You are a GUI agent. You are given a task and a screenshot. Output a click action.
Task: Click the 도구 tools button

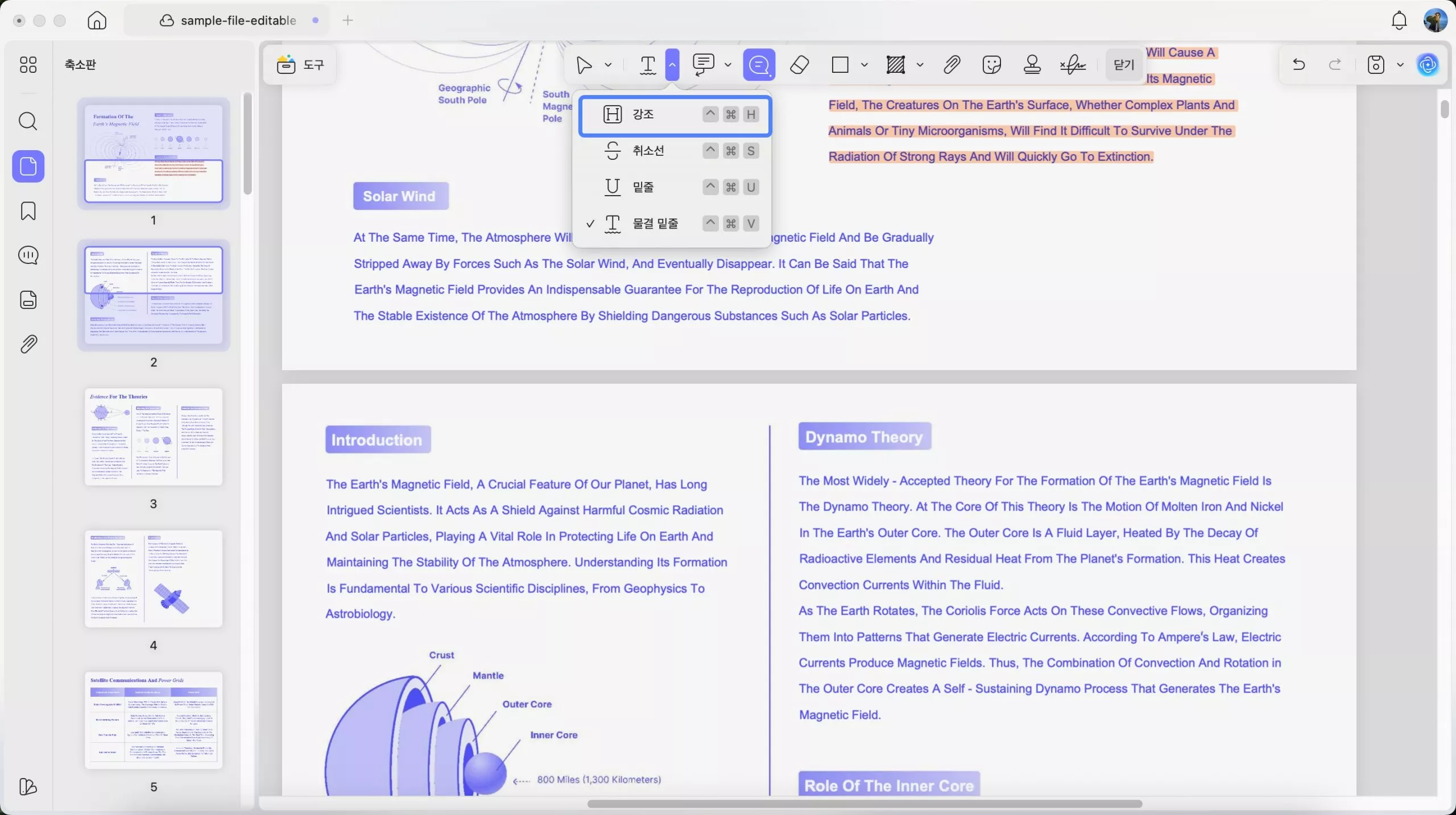tap(300, 65)
